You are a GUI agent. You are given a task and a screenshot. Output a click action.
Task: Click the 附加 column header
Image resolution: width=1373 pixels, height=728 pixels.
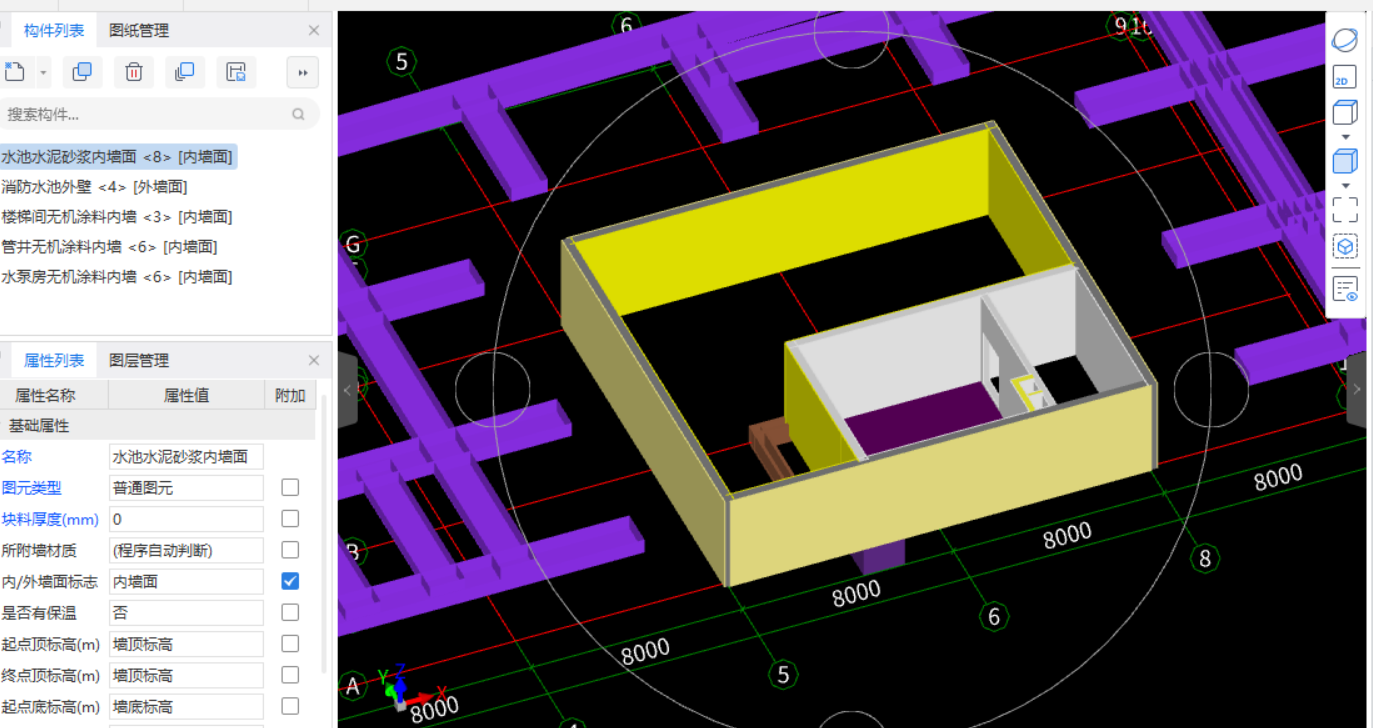click(290, 395)
